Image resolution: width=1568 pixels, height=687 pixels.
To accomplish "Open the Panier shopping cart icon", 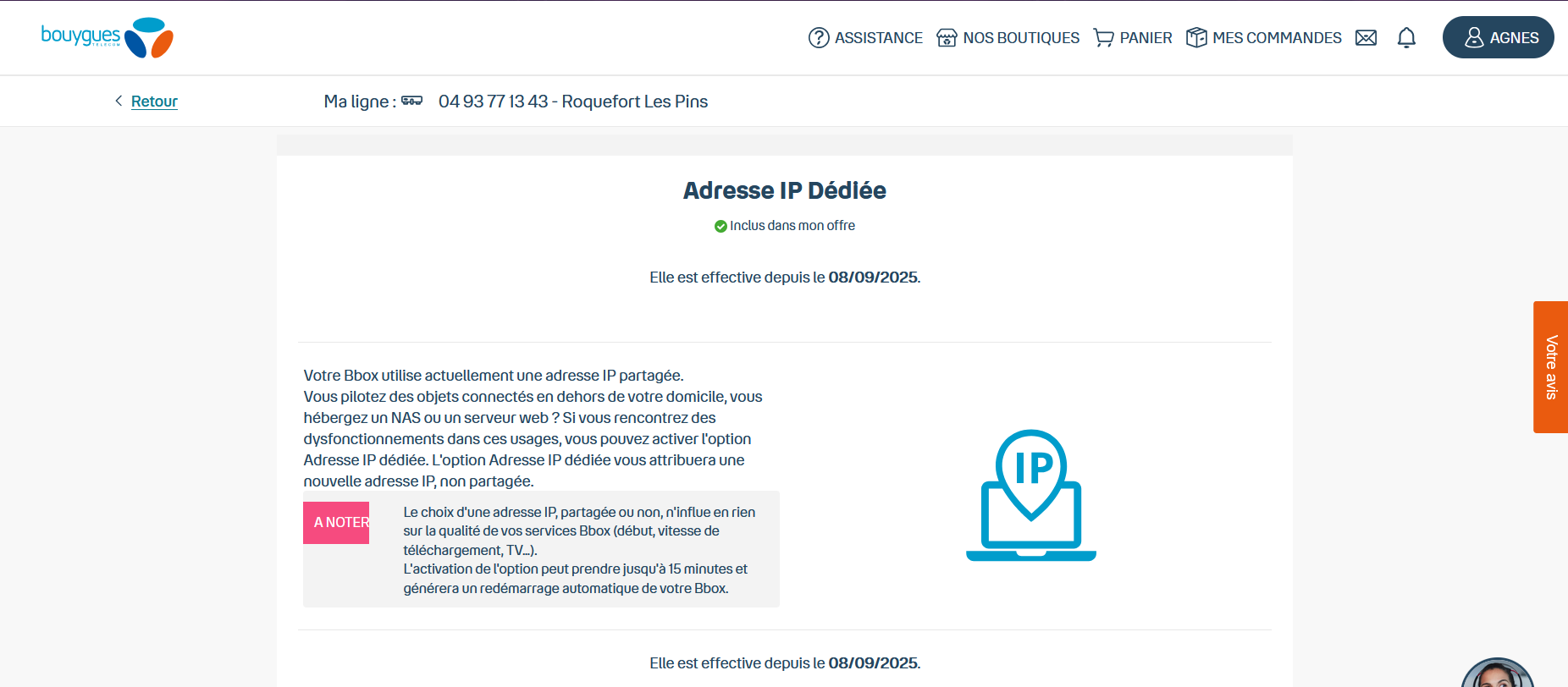I will click(x=1103, y=38).
